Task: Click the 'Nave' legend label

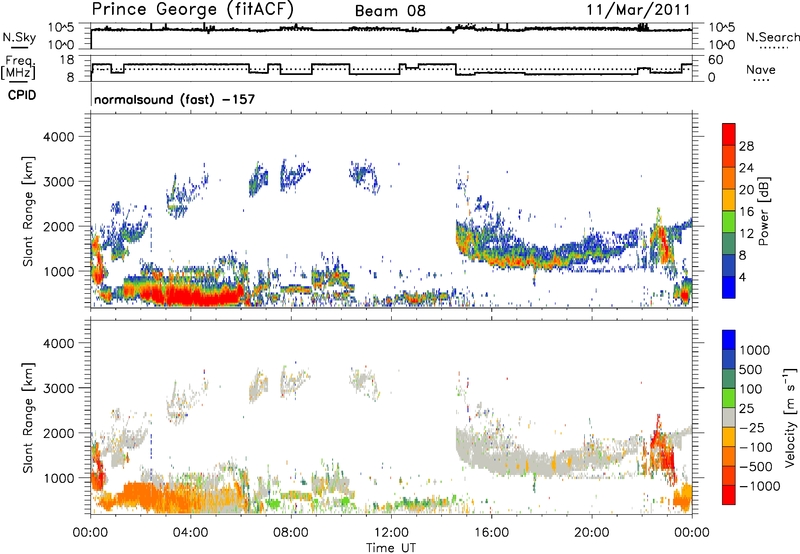Action: (x=761, y=69)
